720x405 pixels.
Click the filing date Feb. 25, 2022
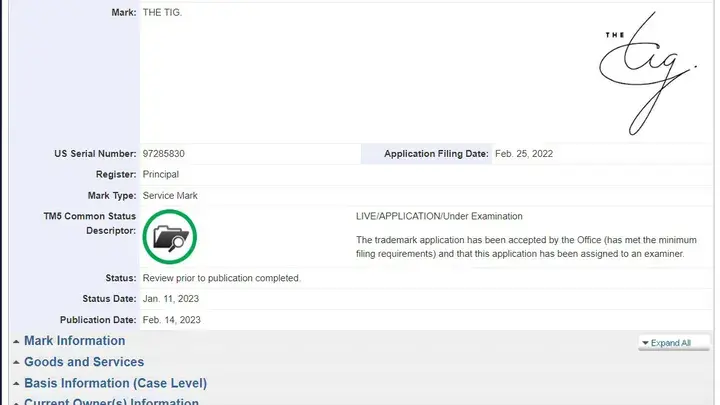[524, 154]
